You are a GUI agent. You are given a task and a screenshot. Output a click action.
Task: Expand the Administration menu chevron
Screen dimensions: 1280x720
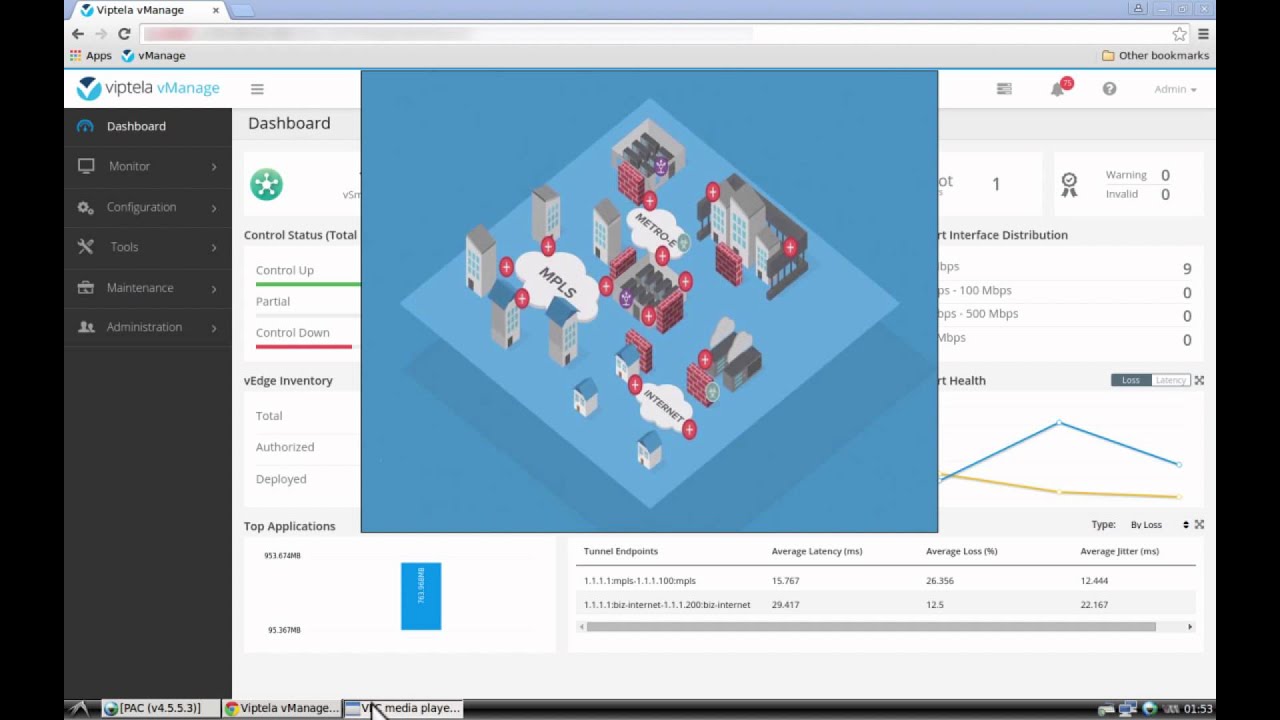click(214, 328)
